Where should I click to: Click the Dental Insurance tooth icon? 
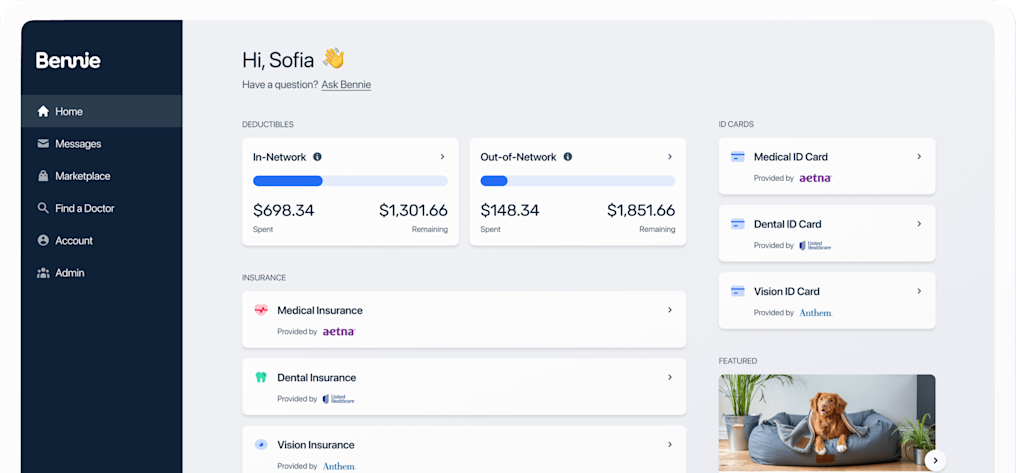point(261,378)
